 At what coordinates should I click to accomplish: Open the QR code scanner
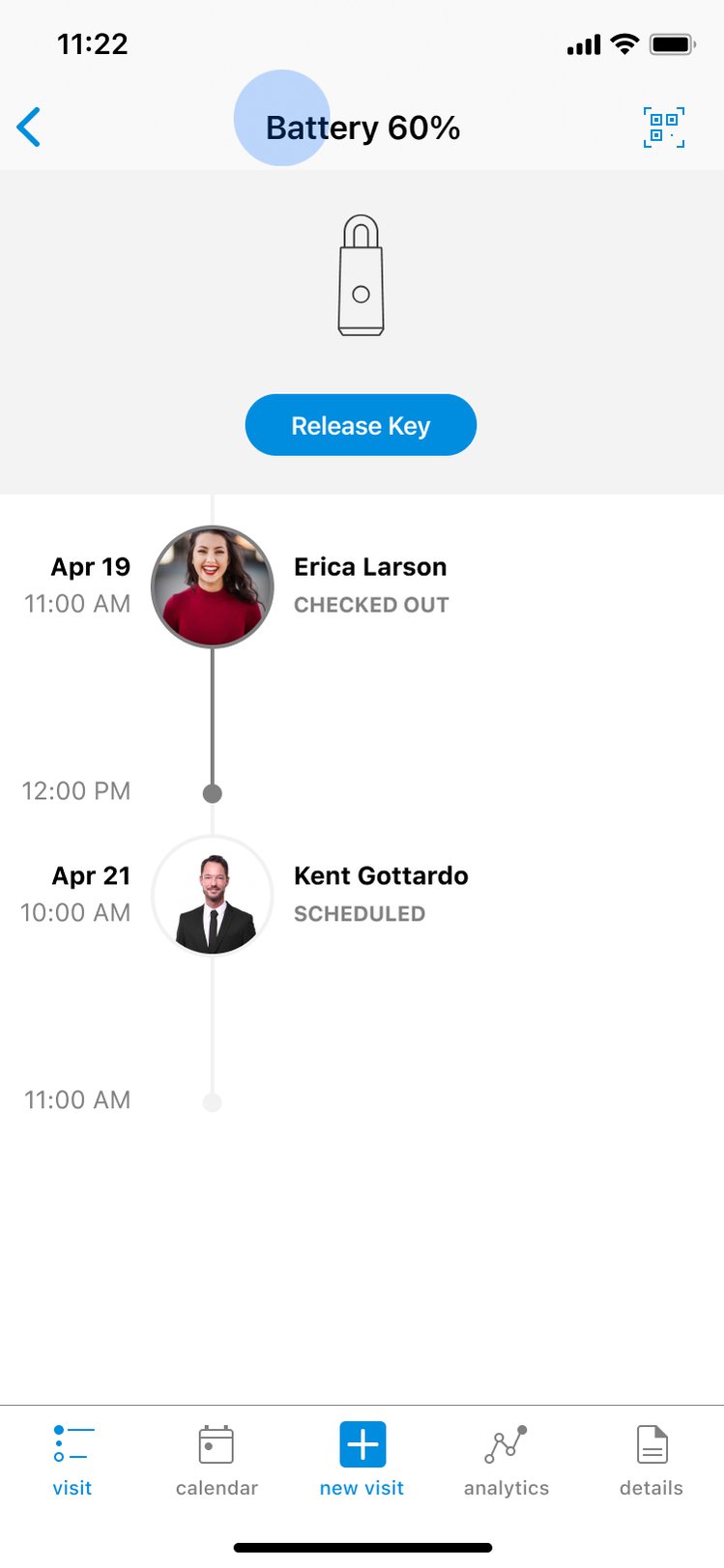click(x=664, y=128)
